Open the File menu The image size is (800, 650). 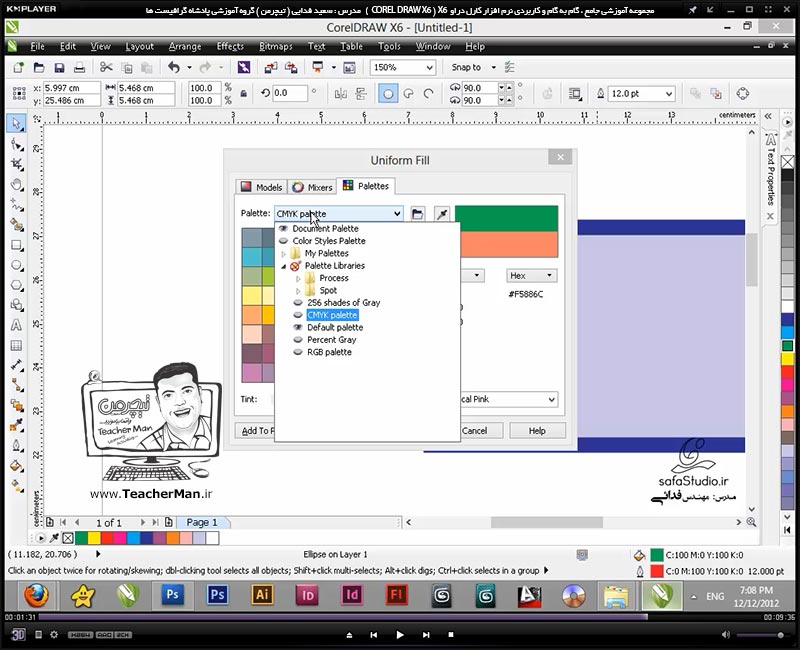[37, 46]
